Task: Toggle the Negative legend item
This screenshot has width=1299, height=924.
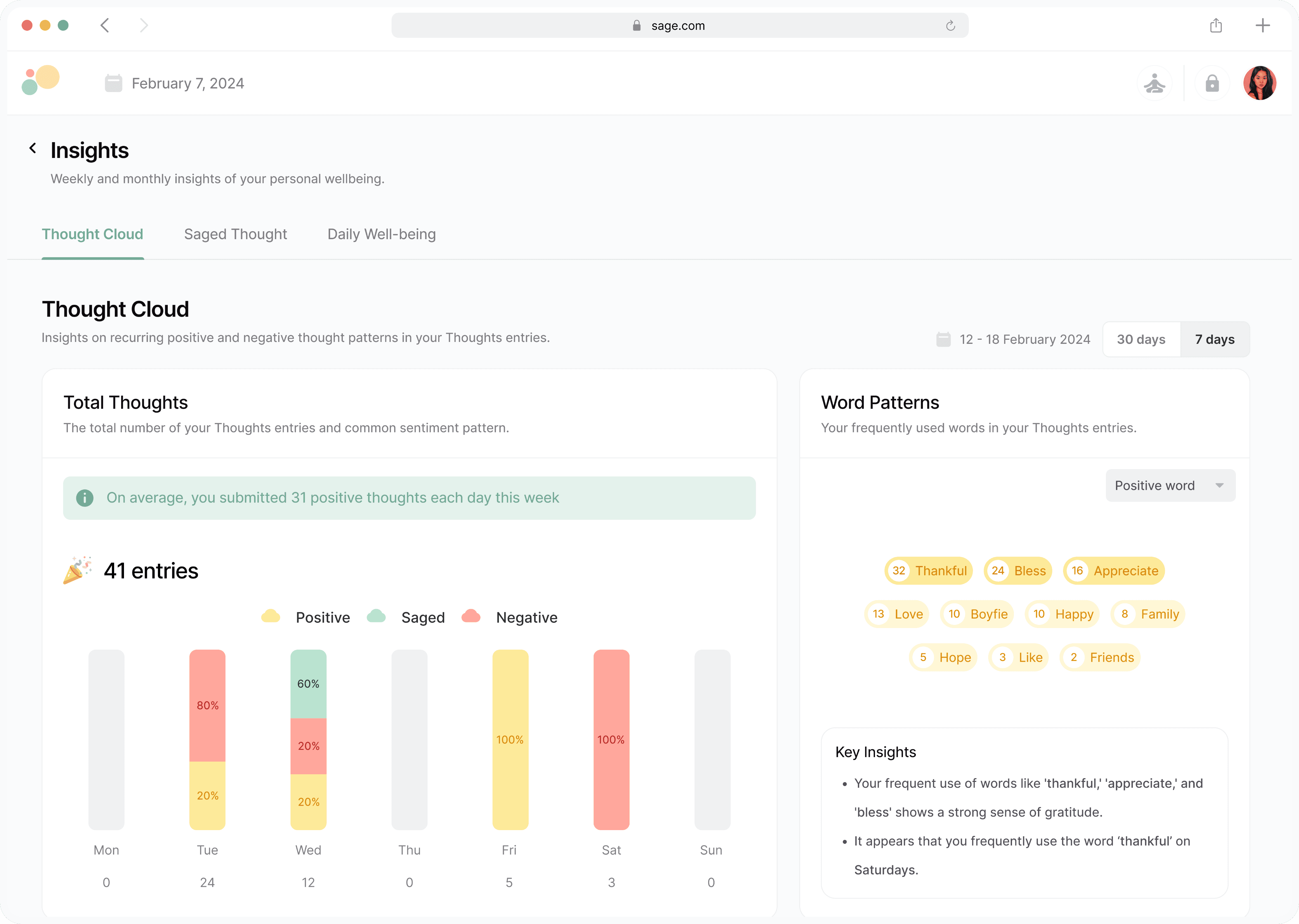Action: (509, 617)
